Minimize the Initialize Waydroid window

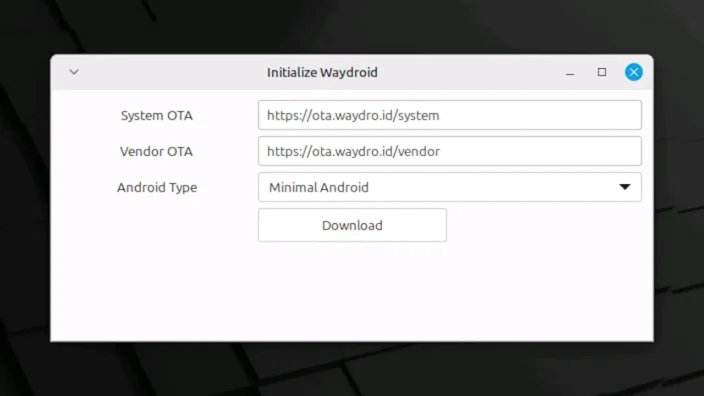pos(570,72)
